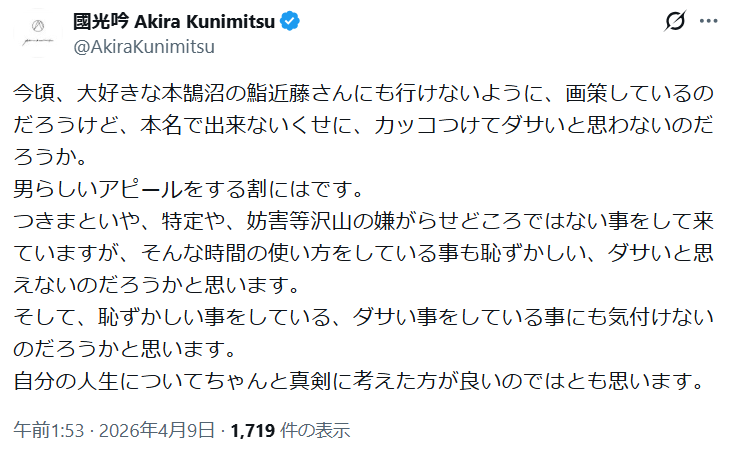Screen dimensions: 740x464
Task: Click the 1,719 view count number
Action: [x=253, y=431]
